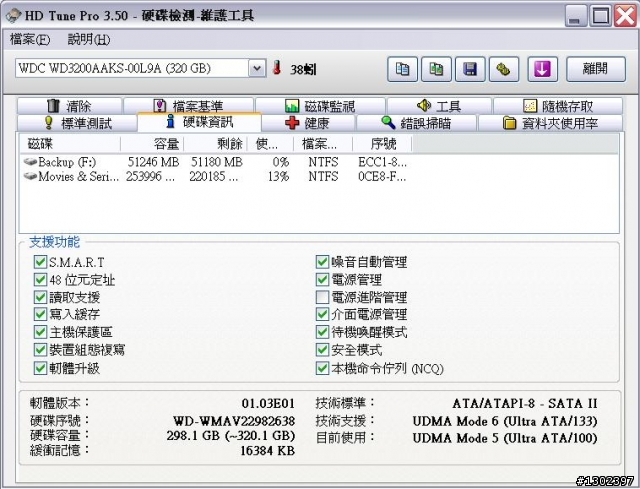
Task: Toggle the 48 位元定址 checkbox
Action: [40, 280]
